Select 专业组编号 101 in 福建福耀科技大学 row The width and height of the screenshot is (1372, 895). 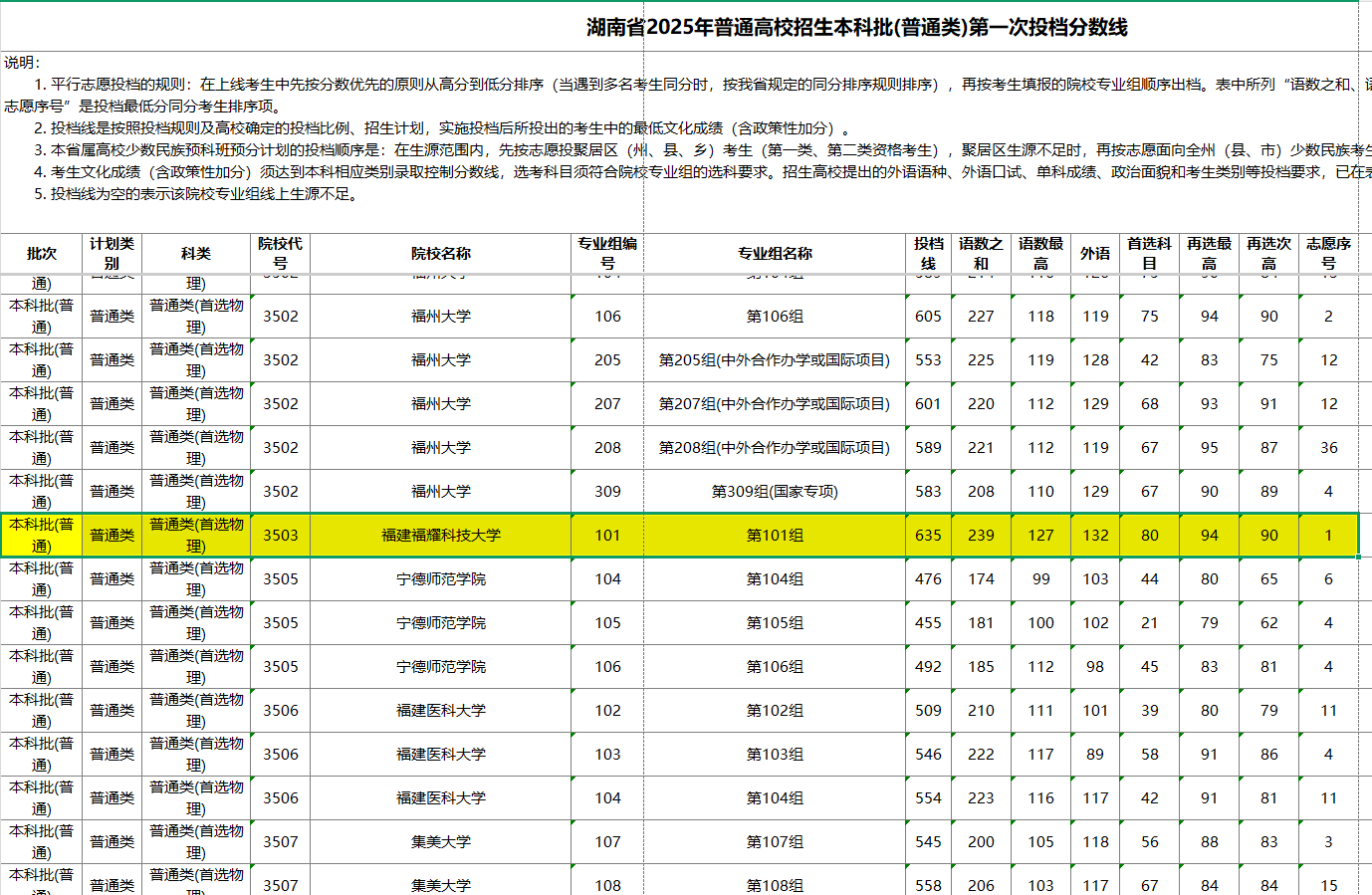click(x=607, y=536)
